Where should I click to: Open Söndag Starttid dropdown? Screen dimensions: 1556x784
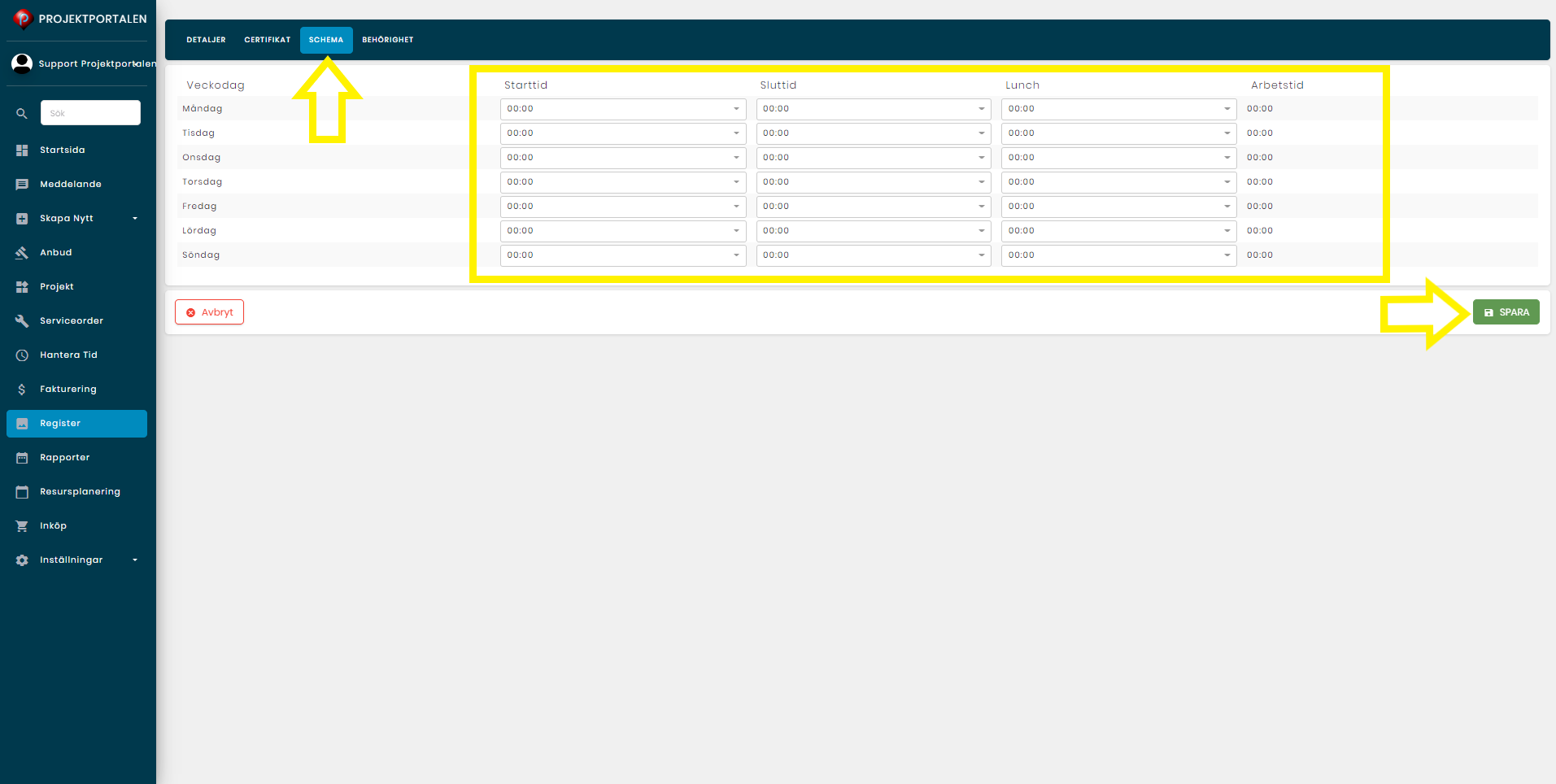623,255
